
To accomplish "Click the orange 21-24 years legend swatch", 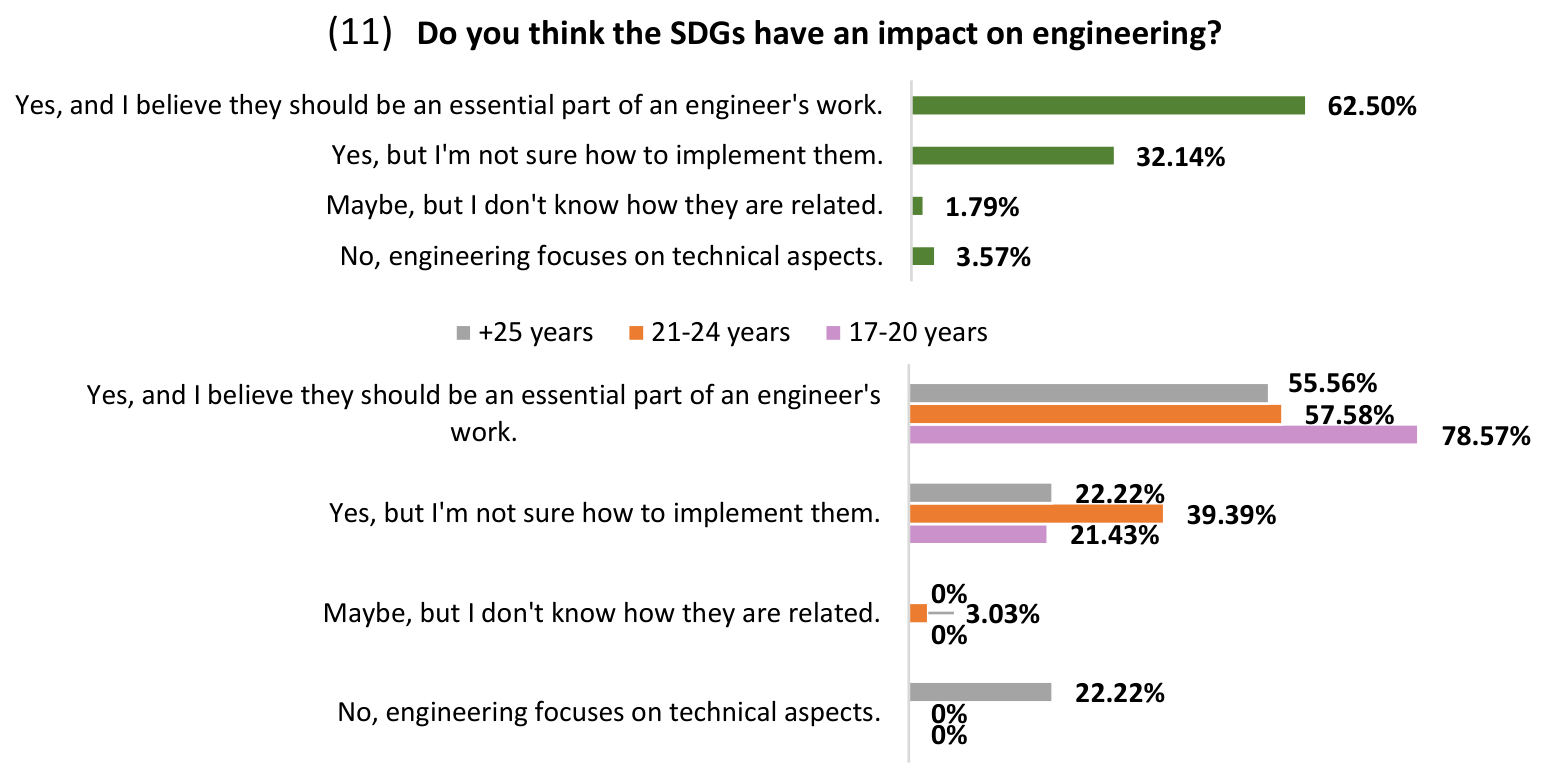I will [x=634, y=333].
